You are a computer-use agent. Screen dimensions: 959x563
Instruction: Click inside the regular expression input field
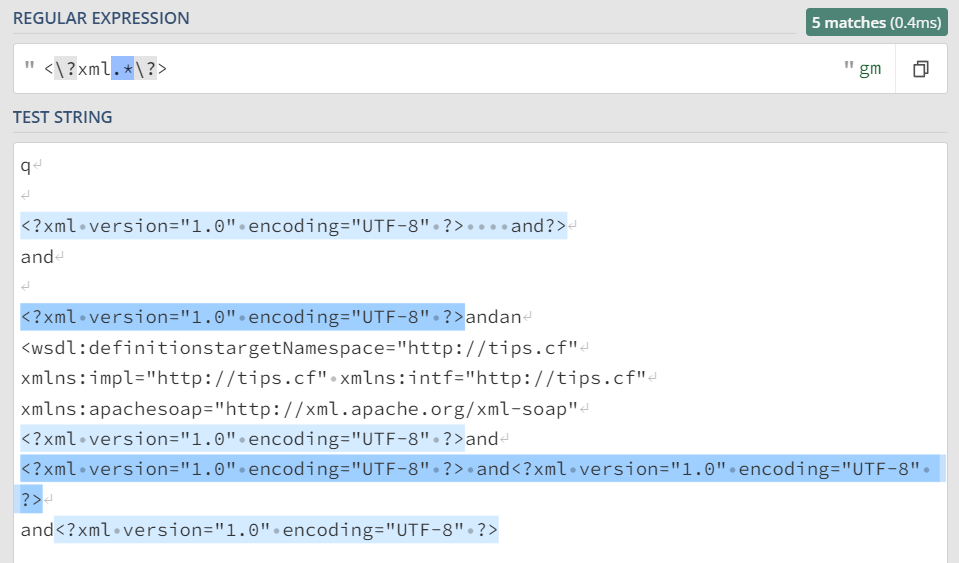coord(500,69)
